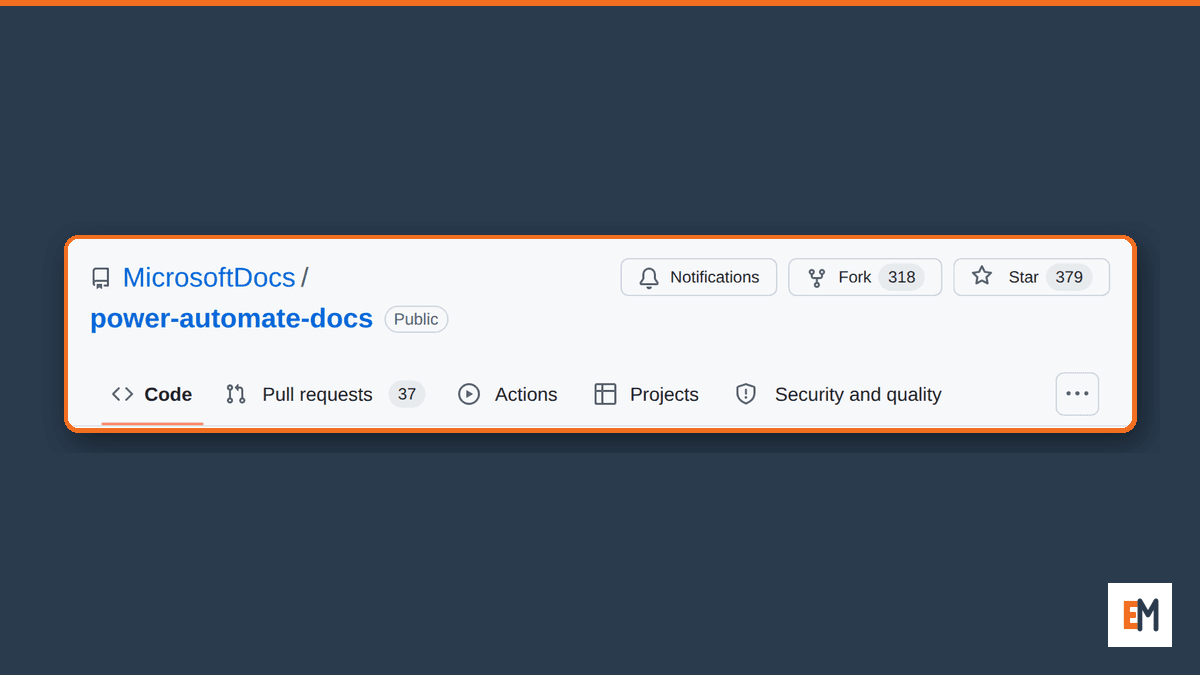Image resolution: width=1200 pixels, height=675 pixels.
Task: Click the Projects table icon
Action: tap(605, 394)
